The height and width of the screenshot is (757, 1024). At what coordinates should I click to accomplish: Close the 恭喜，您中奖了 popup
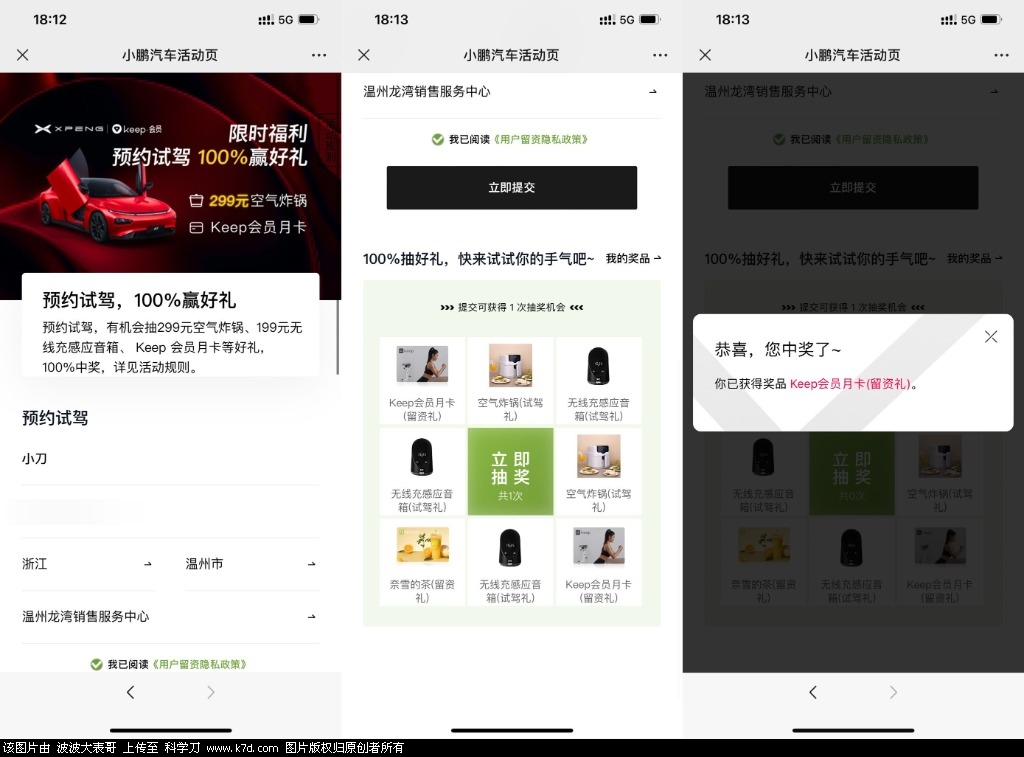990,337
